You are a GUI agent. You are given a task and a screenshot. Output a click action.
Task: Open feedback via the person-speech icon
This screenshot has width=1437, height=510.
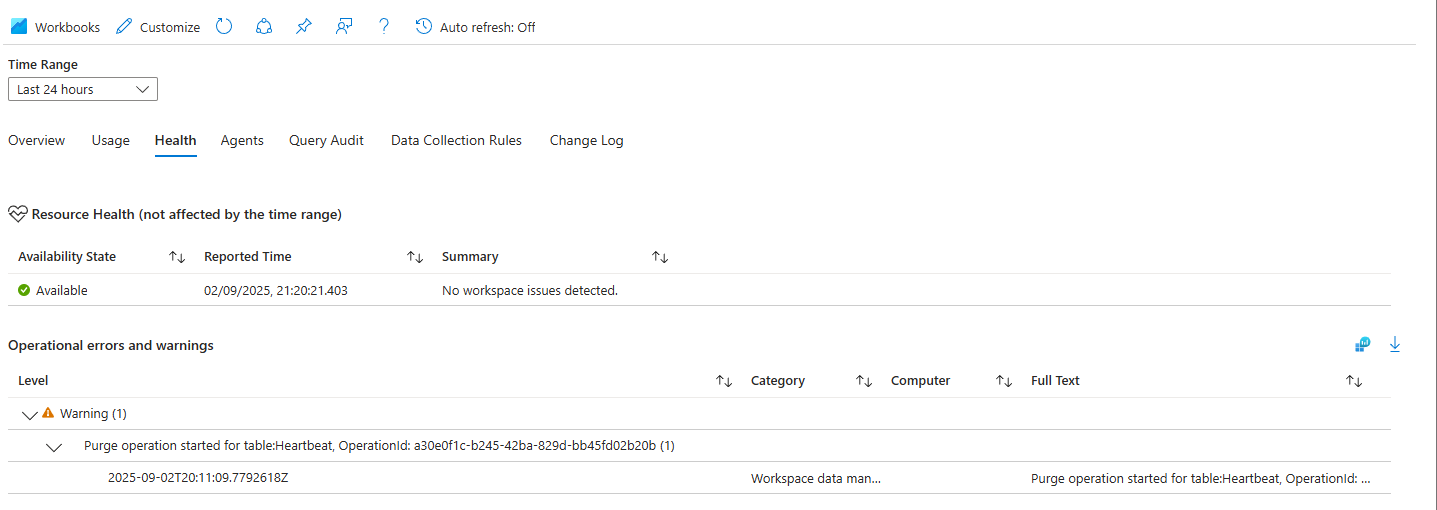[x=344, y=27]
